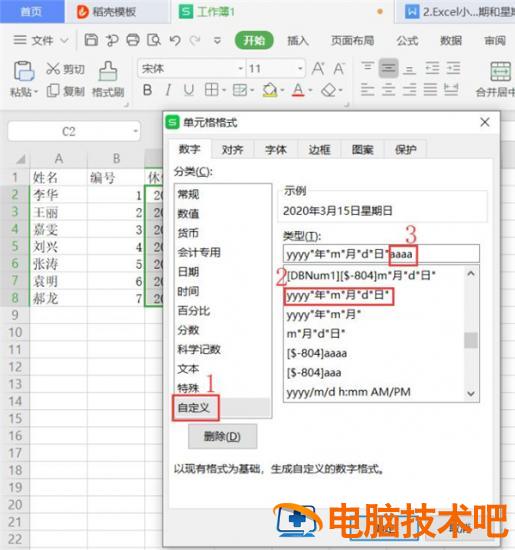Viewport: 515px width, 550px height.
Task: Center text horizontally icon
Action: point(388,90)
